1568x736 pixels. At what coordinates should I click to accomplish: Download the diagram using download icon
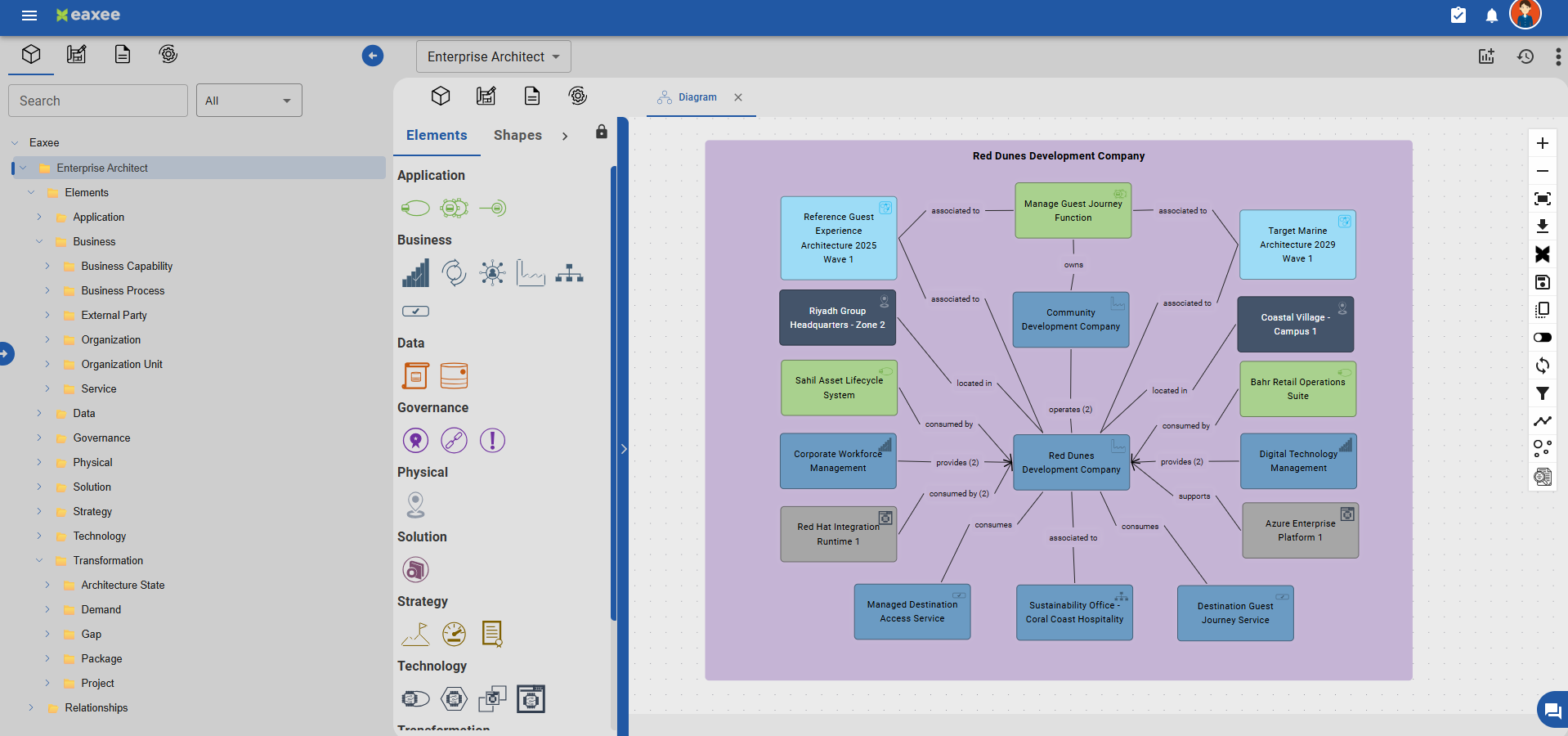click(1543, 227)
